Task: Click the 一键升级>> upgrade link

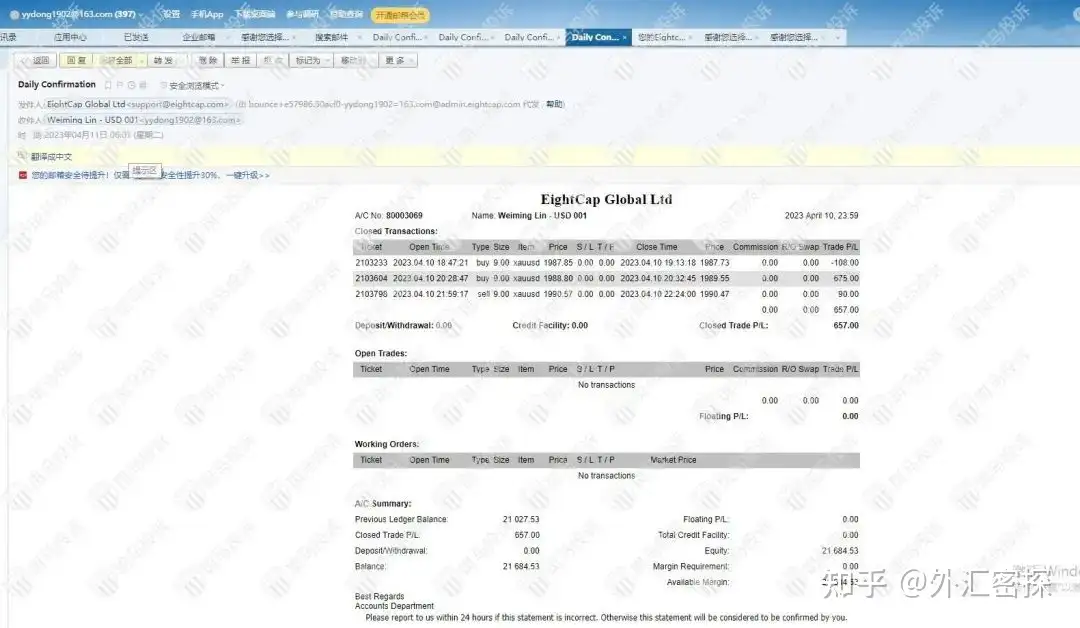Action: [248, 176]
